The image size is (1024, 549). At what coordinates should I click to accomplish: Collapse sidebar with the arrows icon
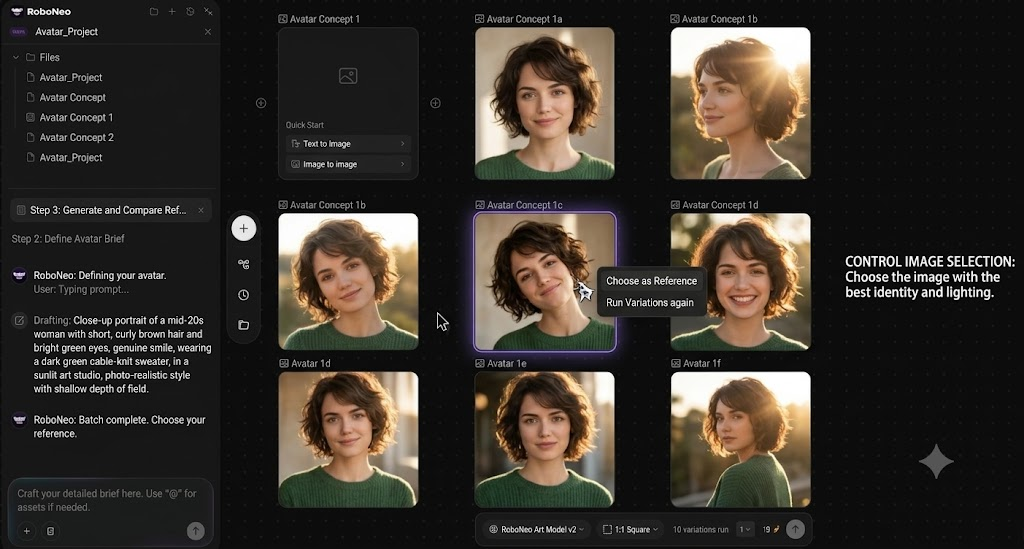[x=208, y=11]
